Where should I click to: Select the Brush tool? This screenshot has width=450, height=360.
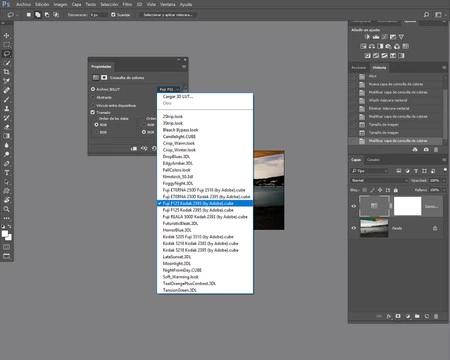click(x=6, y=99)
